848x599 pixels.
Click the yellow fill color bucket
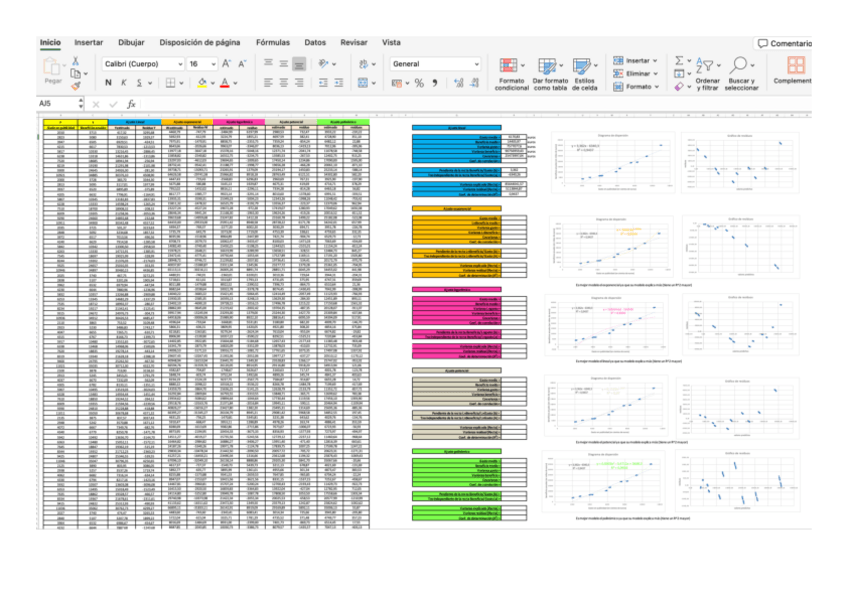coord(200,83)
